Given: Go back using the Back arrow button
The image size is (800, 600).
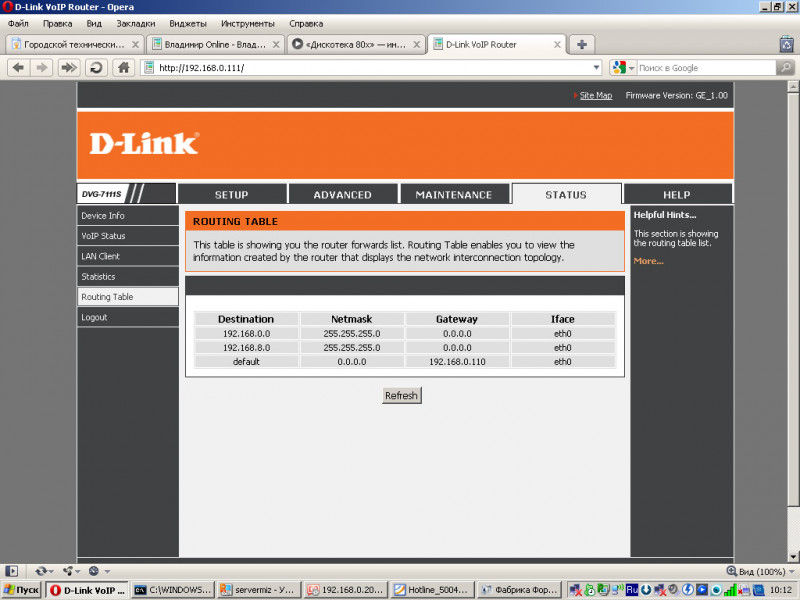Looking at the screenshot, I should (x=18, y=68).
